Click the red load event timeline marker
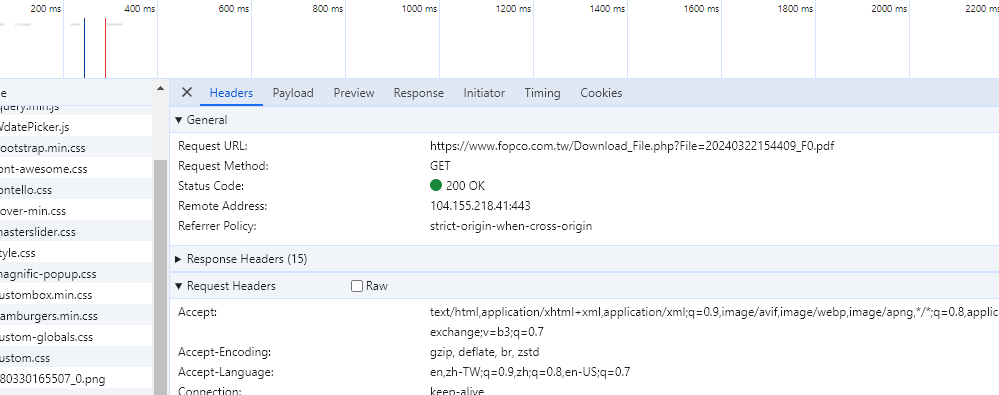This screenshot has height=395, width=999. 106,48
